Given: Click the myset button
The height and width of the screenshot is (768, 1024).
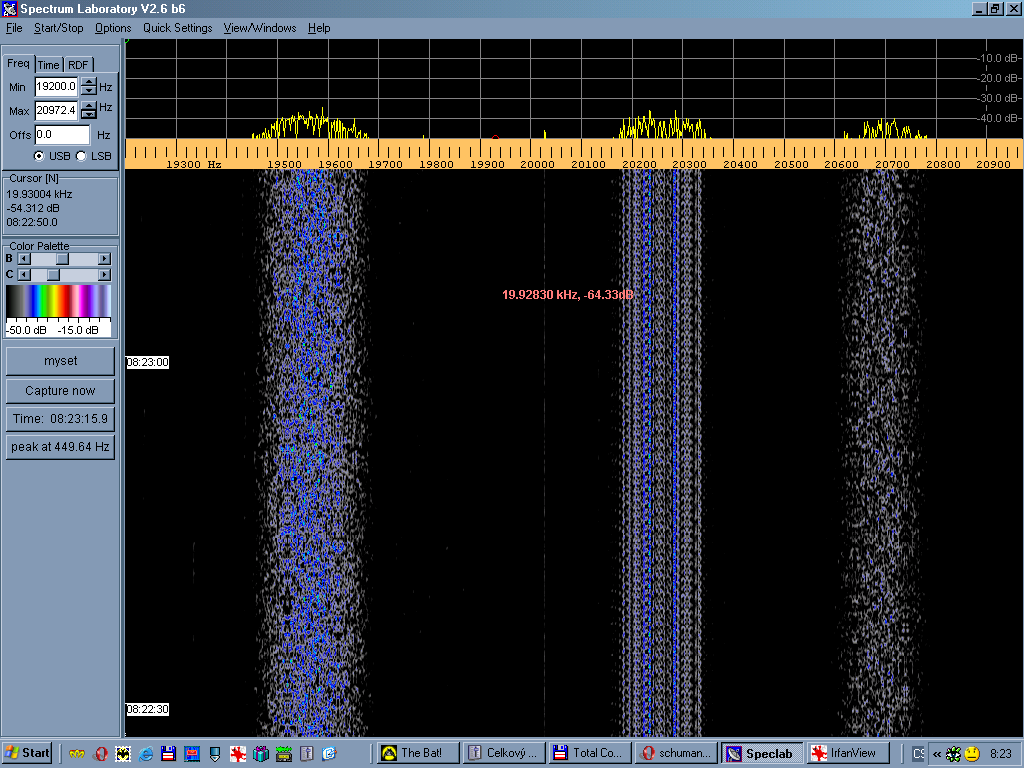Looking at the screenshot, I should click(60, 361).
